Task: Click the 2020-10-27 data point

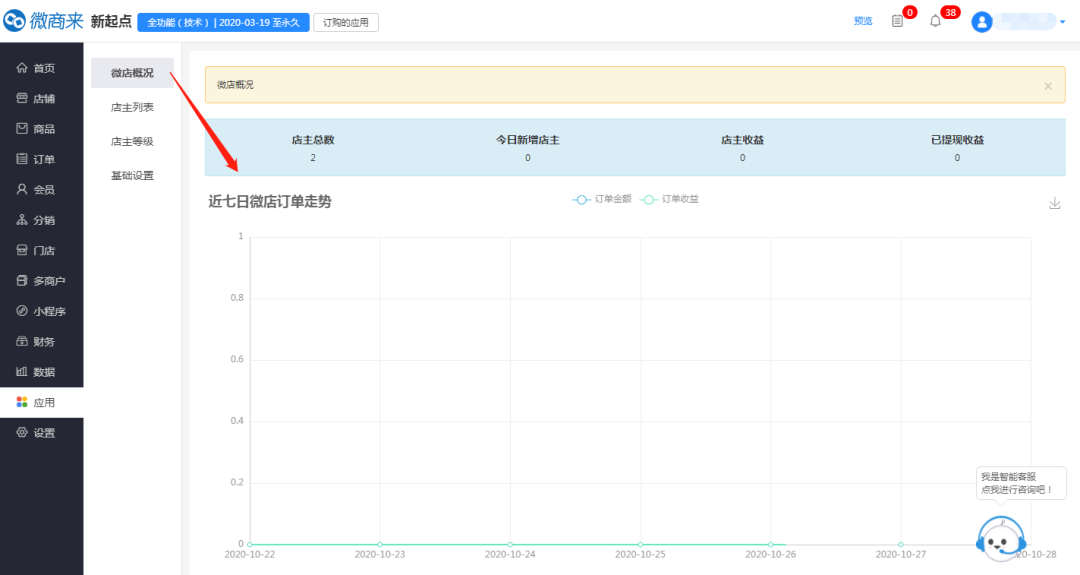Action: 900,544
